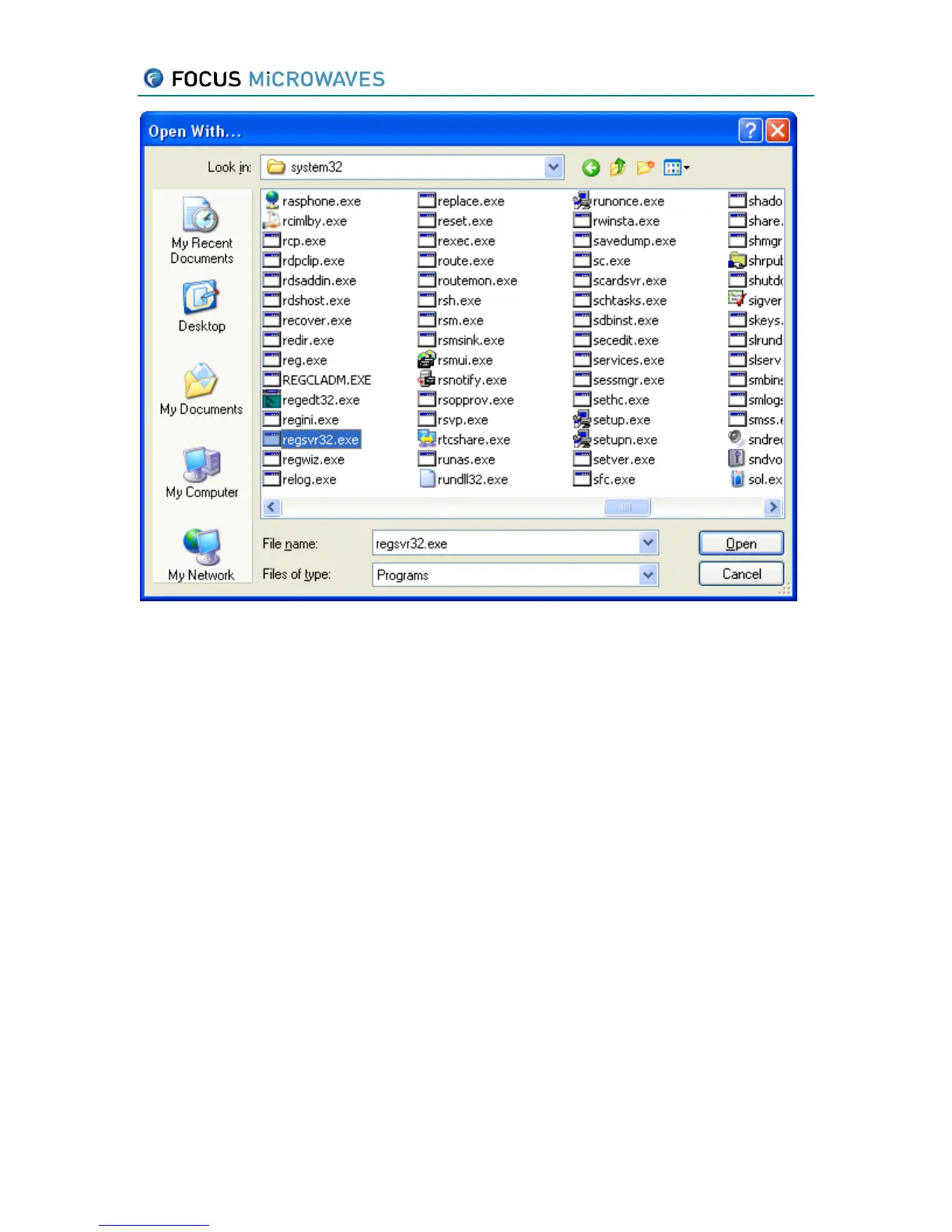Jump to Desktop in places bar
Image resolution: width=952 pixels, height=1232 pixels.
(x=201, y=307)
